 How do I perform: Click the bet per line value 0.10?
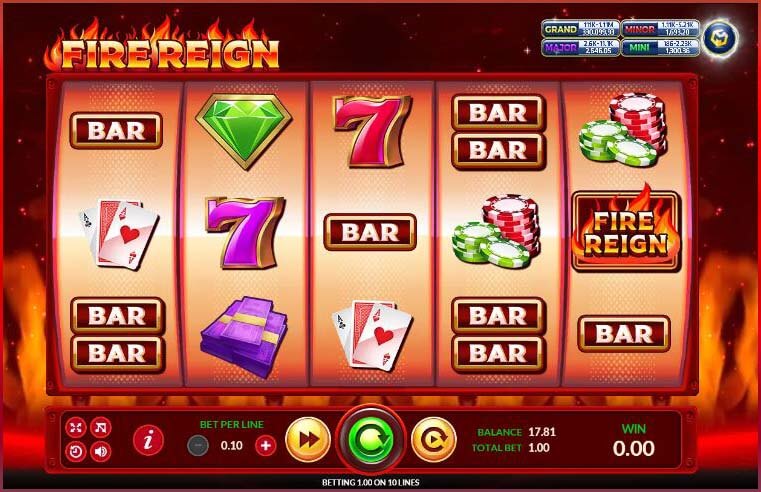[x=232, y=445]
